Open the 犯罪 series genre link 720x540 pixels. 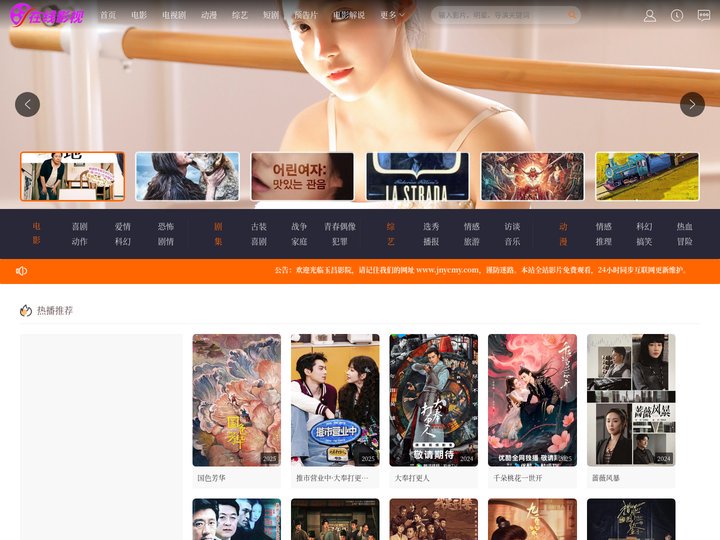tap(340, 242)
